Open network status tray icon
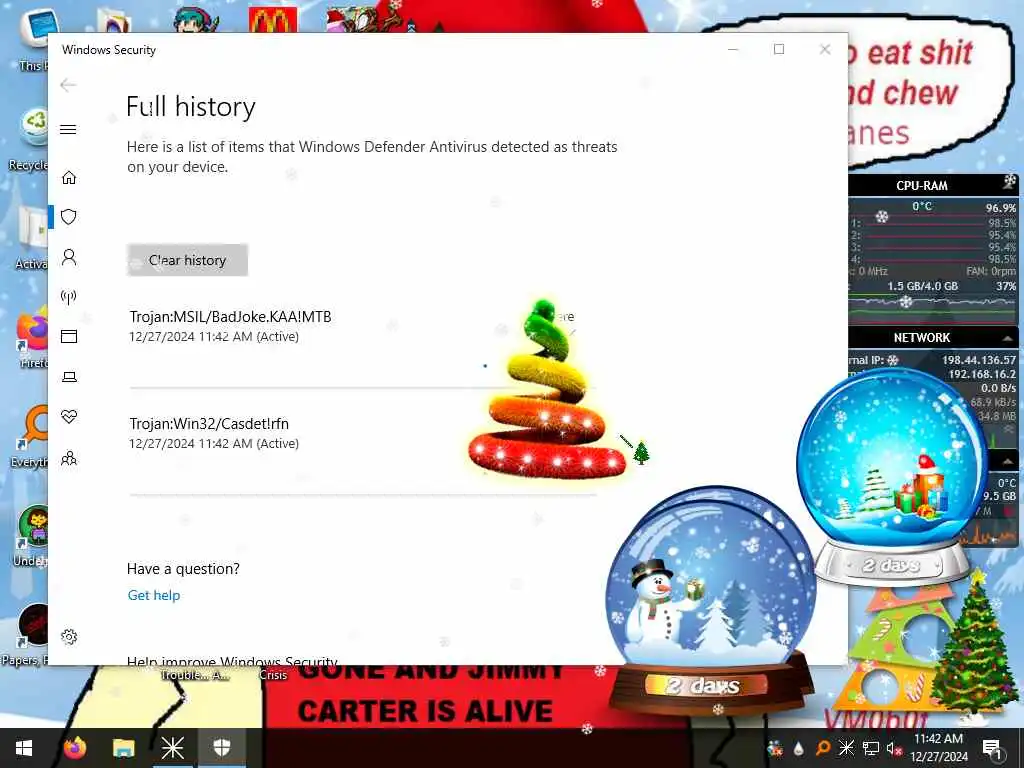The width and height of the screenshot is (1024, 768). pos(871,748)
